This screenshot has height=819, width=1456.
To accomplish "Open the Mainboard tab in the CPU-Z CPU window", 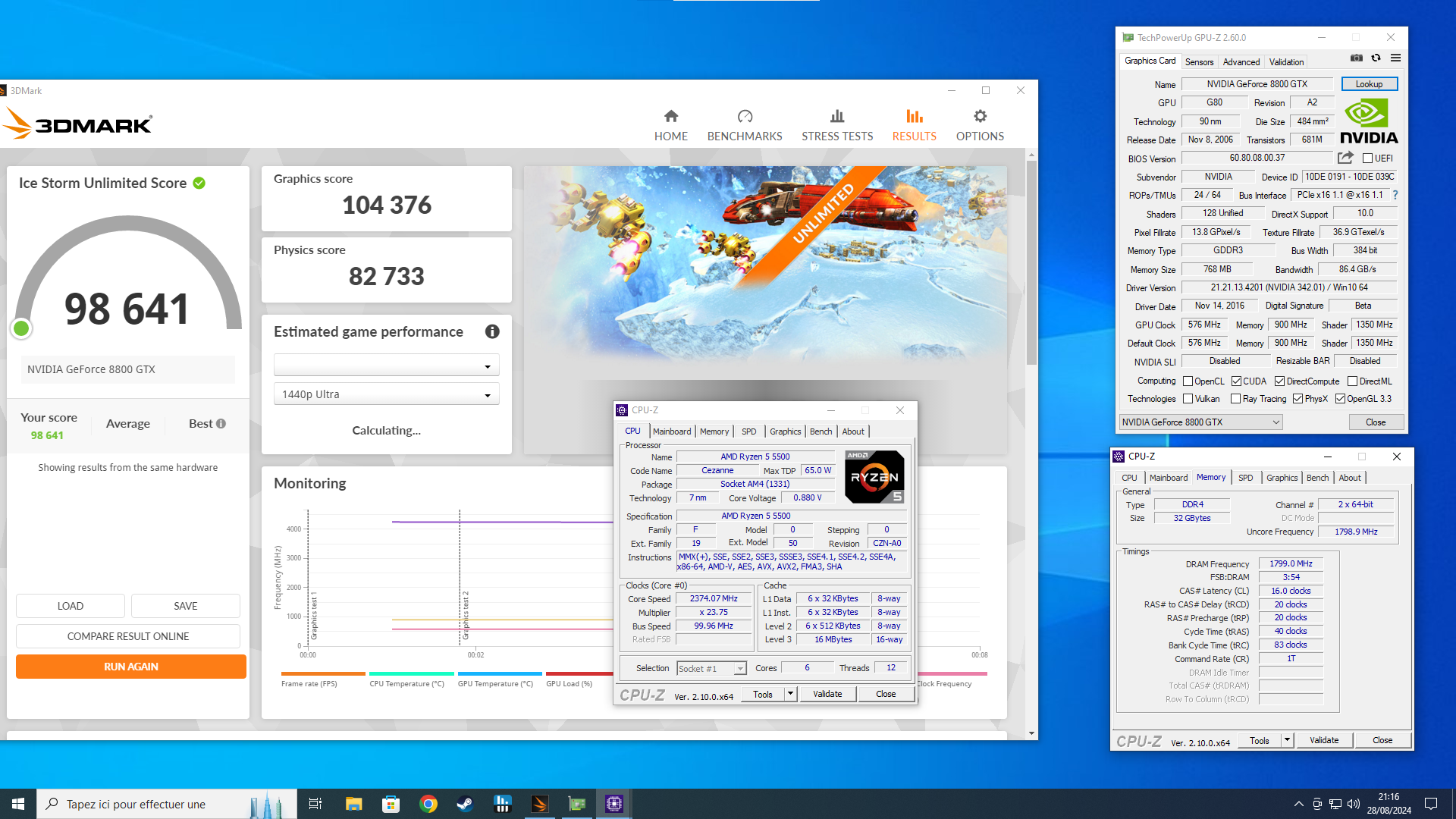I will pyautogui.click(x=672, y=431).
